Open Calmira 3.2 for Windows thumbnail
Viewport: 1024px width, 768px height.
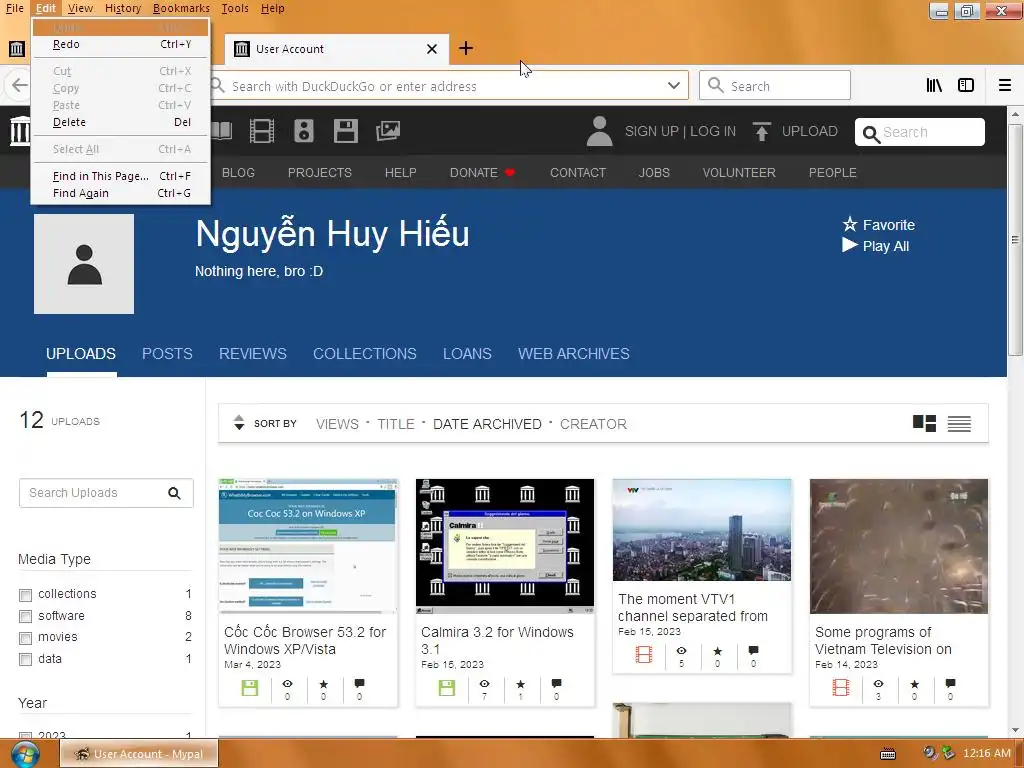[505, 546]
